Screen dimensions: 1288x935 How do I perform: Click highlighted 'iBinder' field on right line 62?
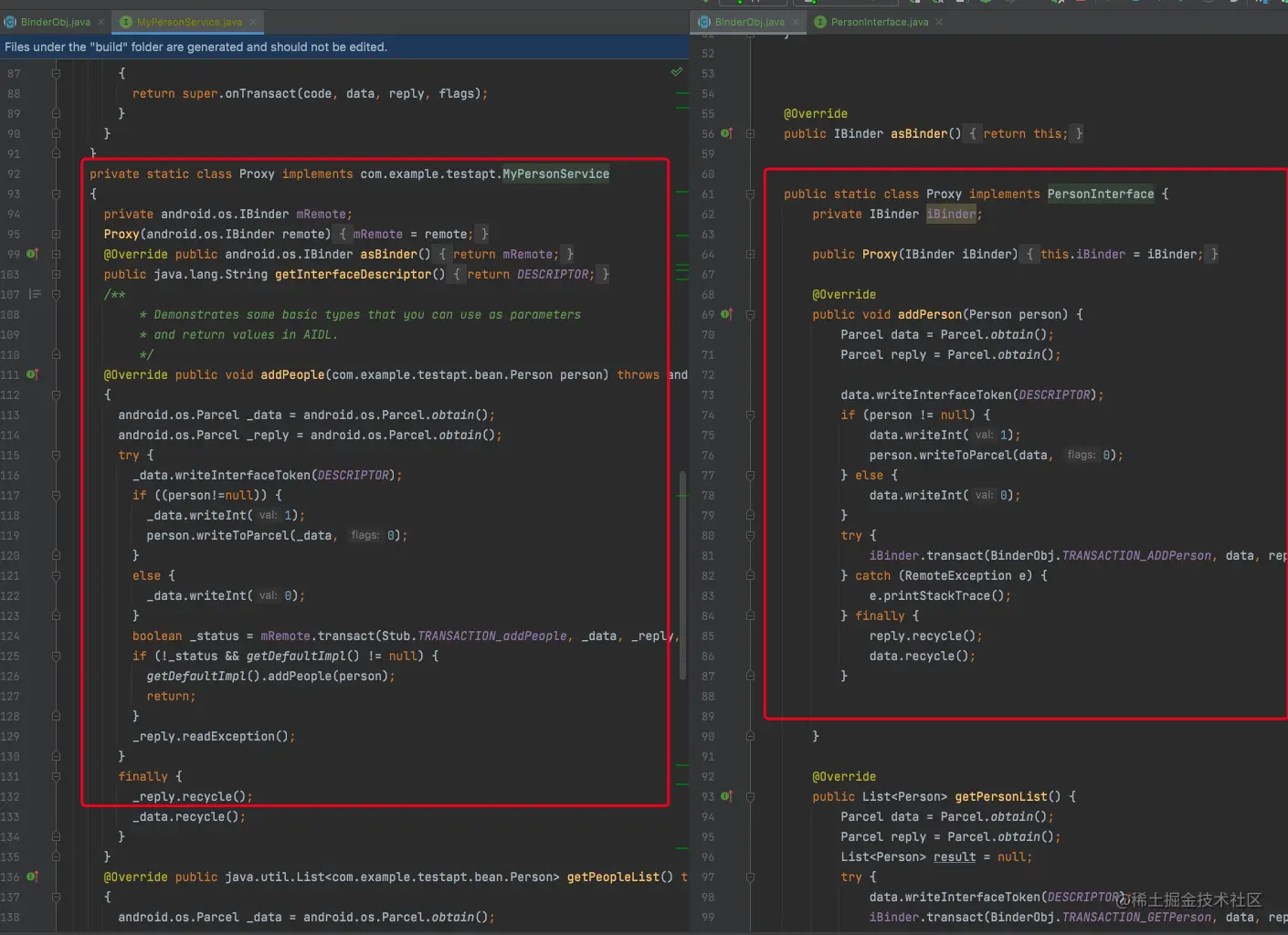click(951, 214)
